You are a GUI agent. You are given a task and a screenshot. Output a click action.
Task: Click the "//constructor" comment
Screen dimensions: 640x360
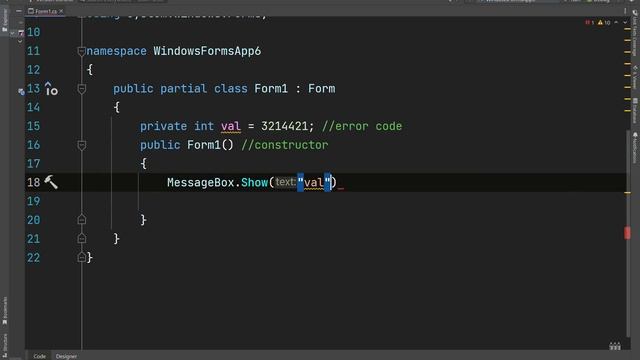click(284, 145)
